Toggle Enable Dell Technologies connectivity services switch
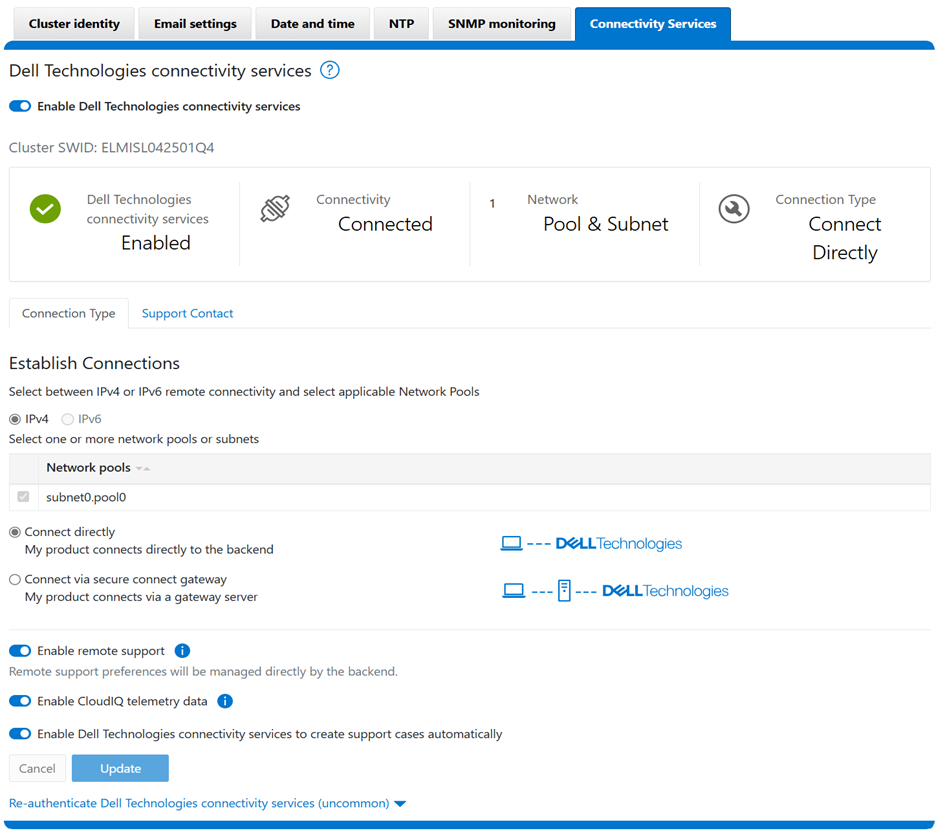This screenshot has height=831, width=936. pyautogui.click(x=20, y=106)
